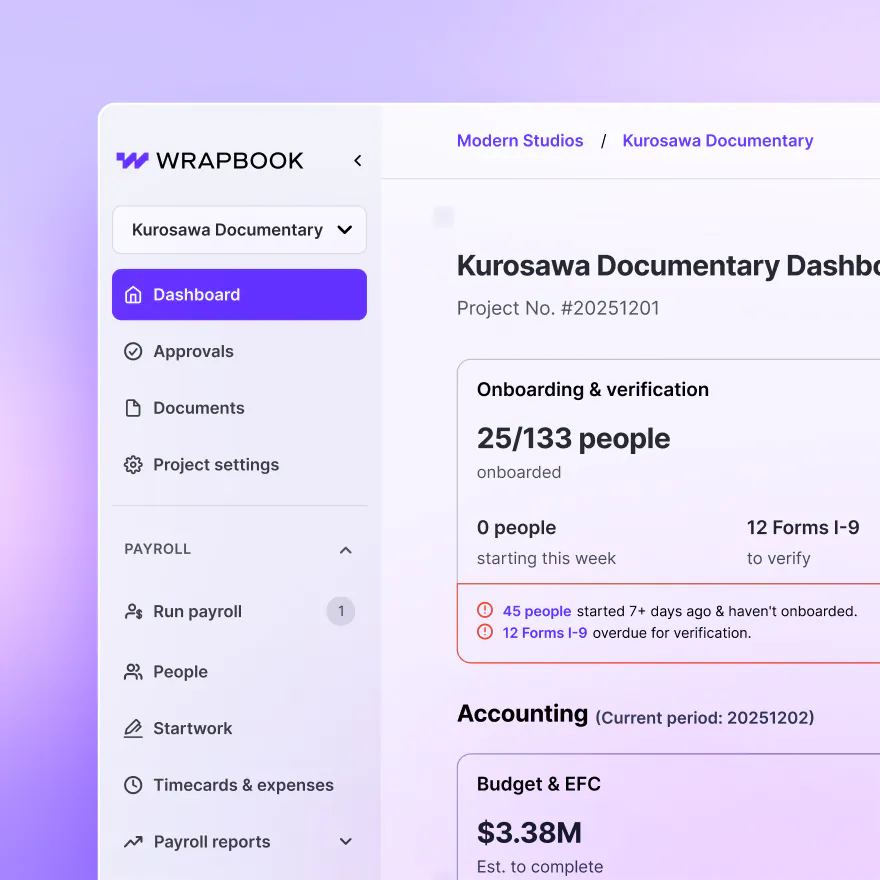
Task: Click the Kurosawa Documentary breadcrumb link
Action: [x=718, y=140]
